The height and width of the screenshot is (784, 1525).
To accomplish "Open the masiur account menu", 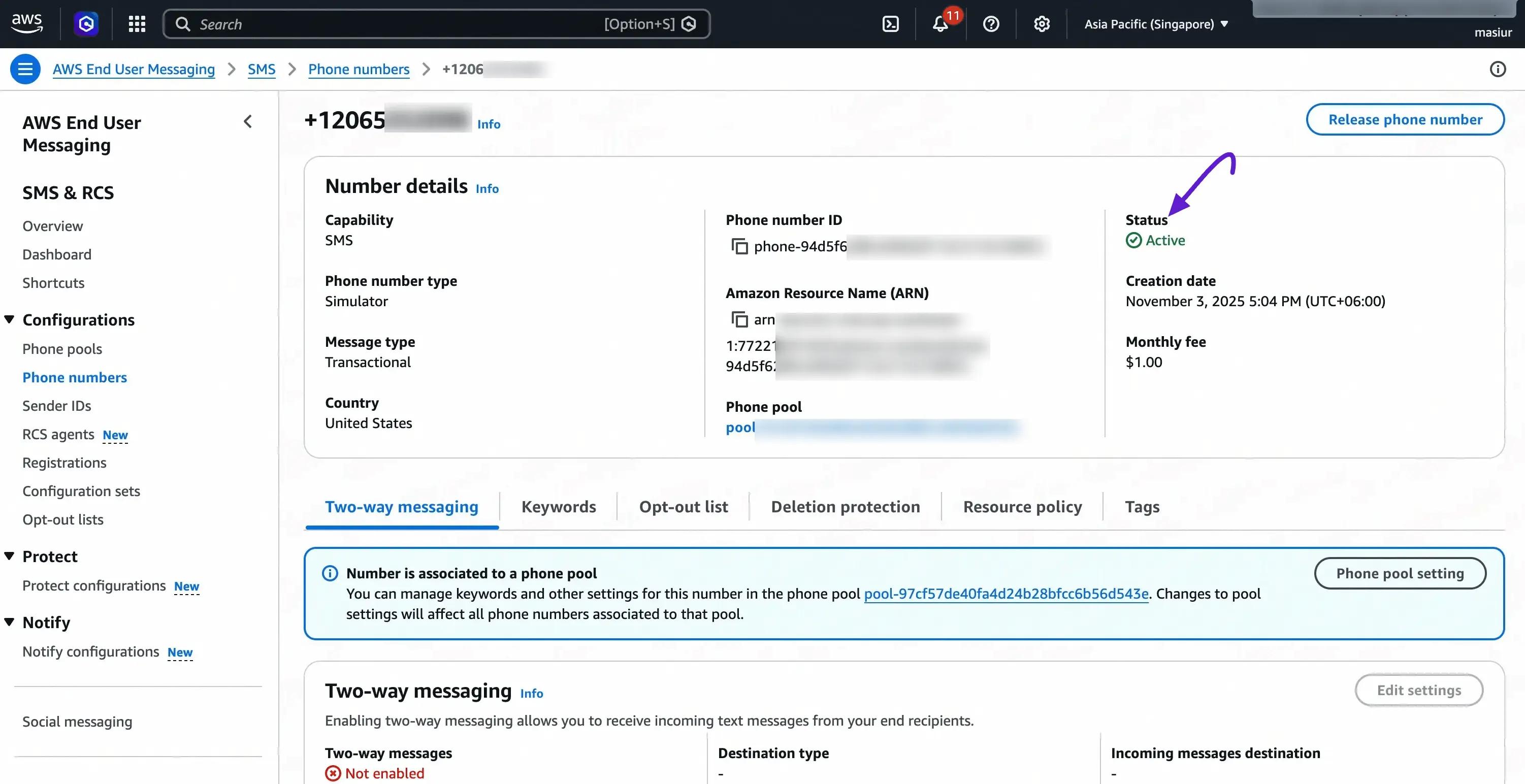I will pos(1492,32).
